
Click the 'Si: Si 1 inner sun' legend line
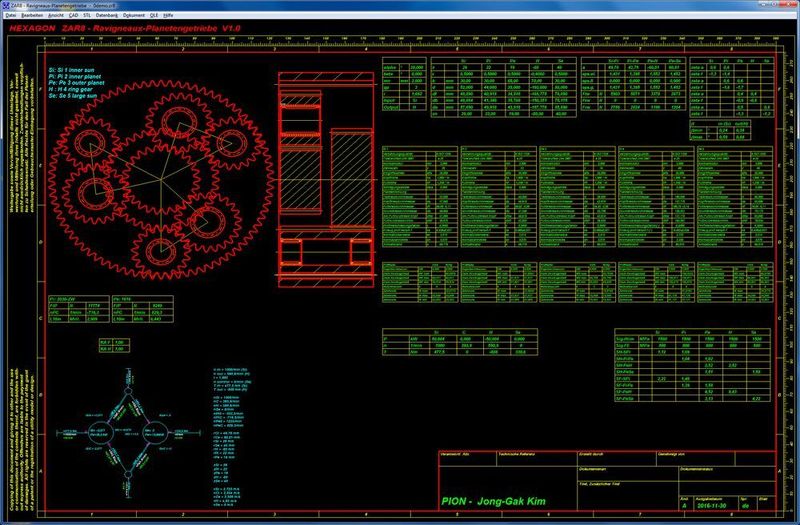tap(71, 70)
